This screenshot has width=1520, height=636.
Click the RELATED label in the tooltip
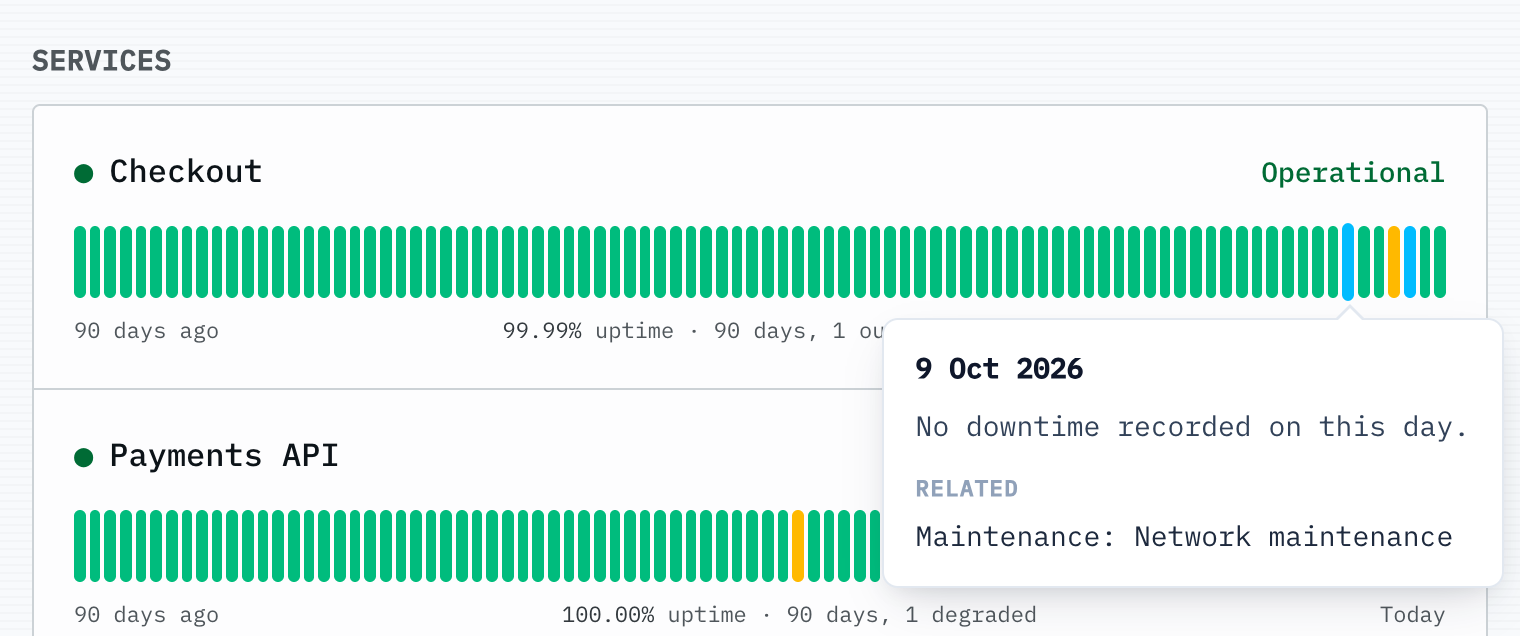click(x=966, y=489)
